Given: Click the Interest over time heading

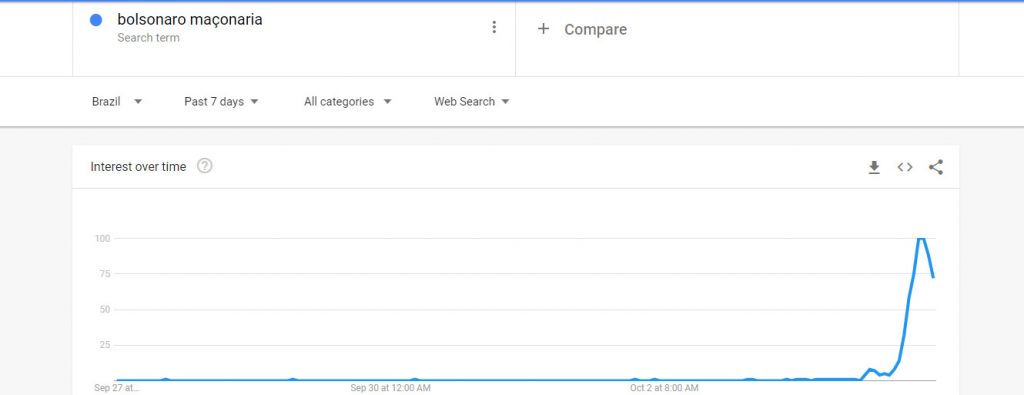Looking at the screenshot, I should click(x=138, y=166).
